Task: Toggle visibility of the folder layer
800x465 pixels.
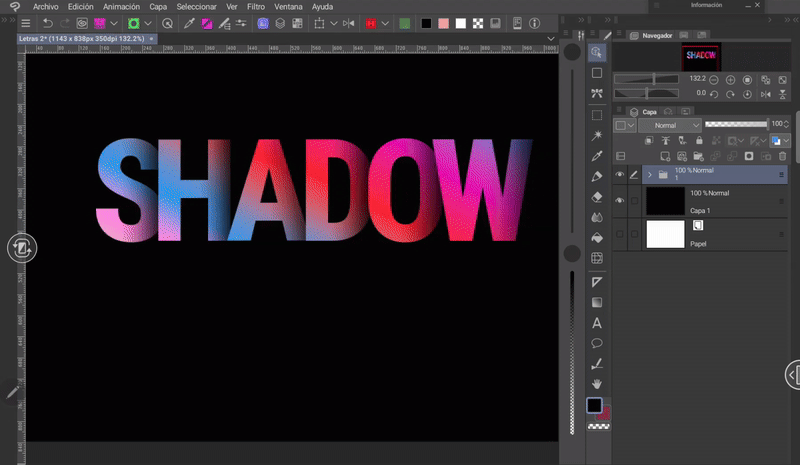Action: (x=620, y=175)
